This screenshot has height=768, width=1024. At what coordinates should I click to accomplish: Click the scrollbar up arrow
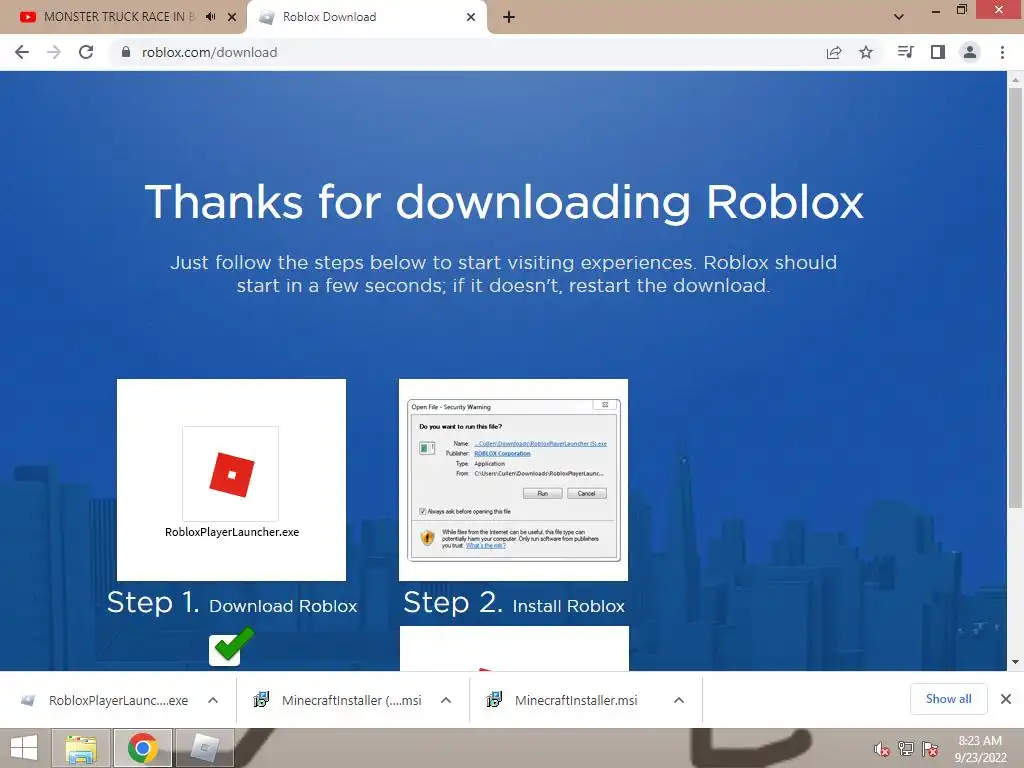(1015, 80)
